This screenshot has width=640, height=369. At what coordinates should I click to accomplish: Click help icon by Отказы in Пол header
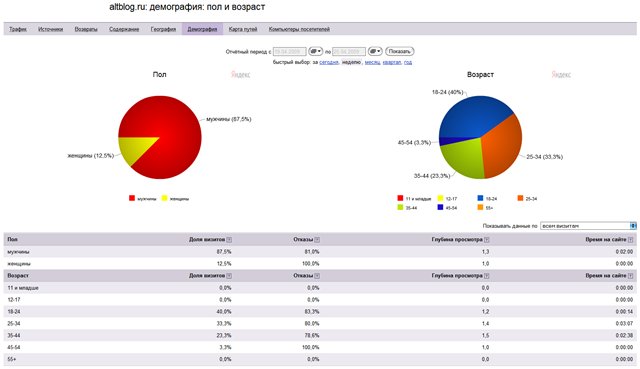click(x=317, y=240)
